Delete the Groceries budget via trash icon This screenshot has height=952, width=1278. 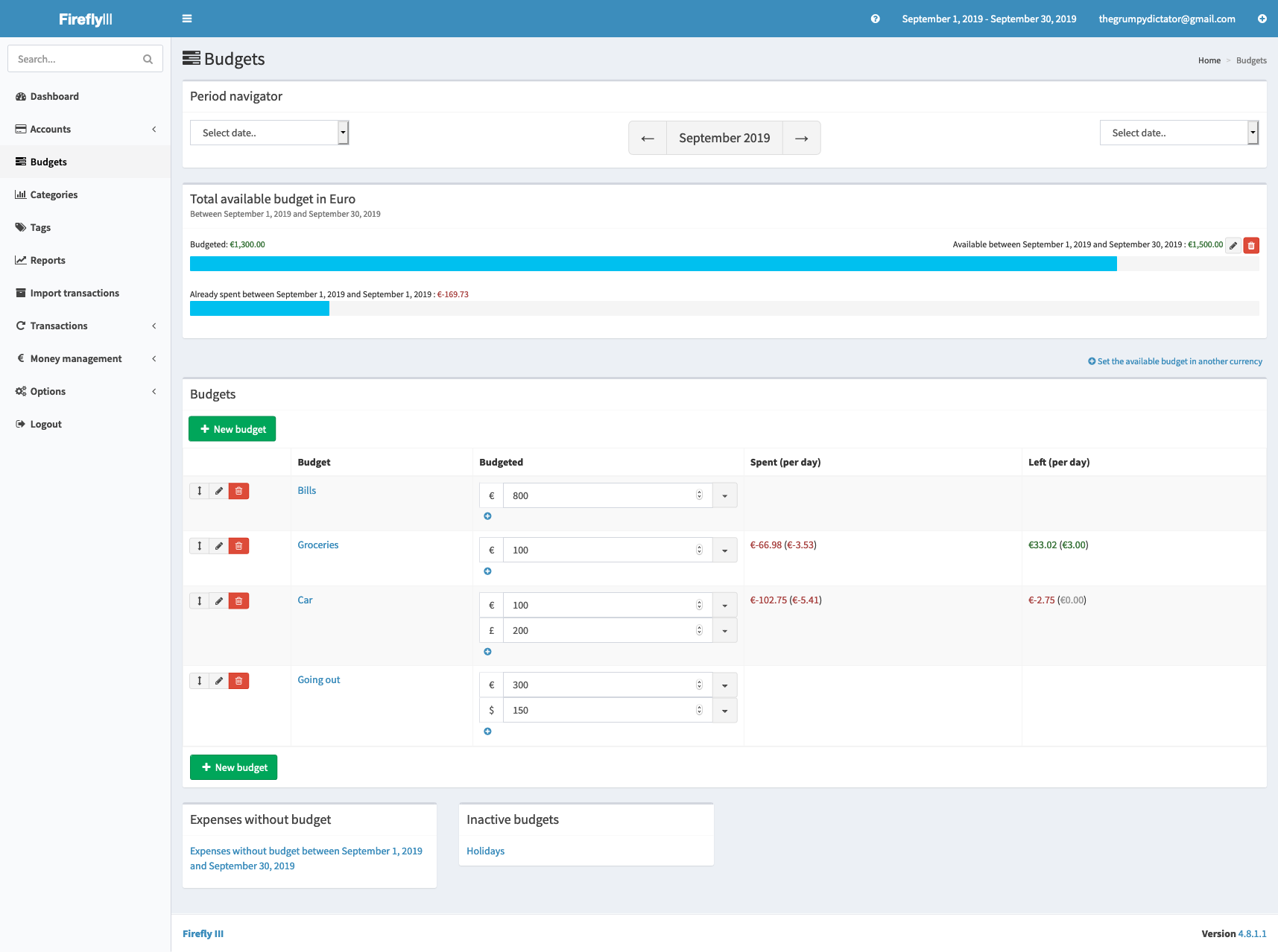coord(238,546)
